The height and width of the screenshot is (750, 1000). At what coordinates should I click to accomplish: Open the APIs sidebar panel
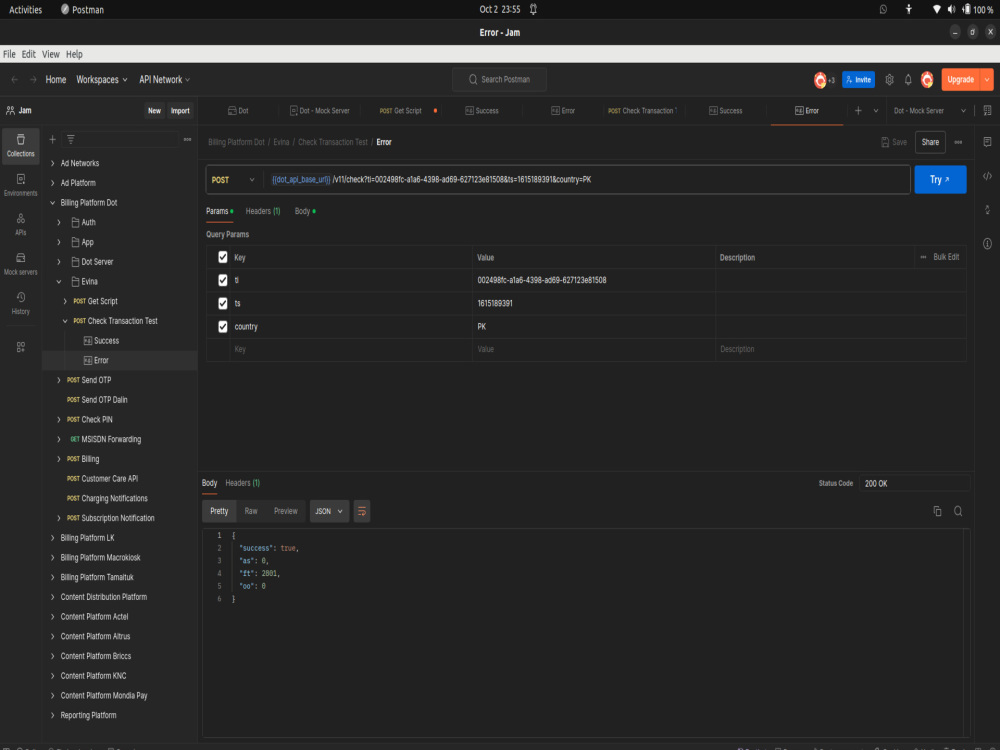point(20,224)
